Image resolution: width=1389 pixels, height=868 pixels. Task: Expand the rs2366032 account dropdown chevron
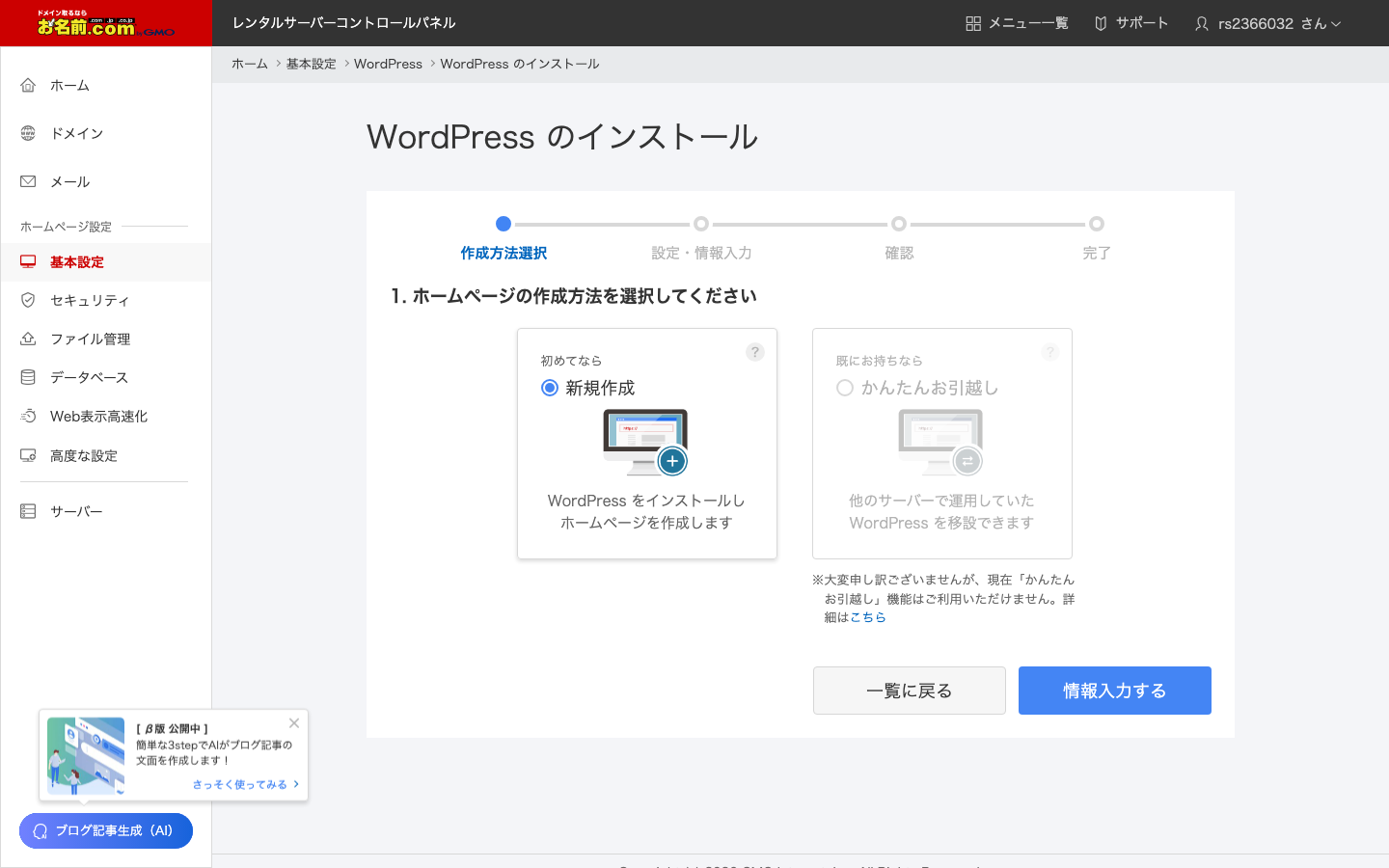(1336, 24)
